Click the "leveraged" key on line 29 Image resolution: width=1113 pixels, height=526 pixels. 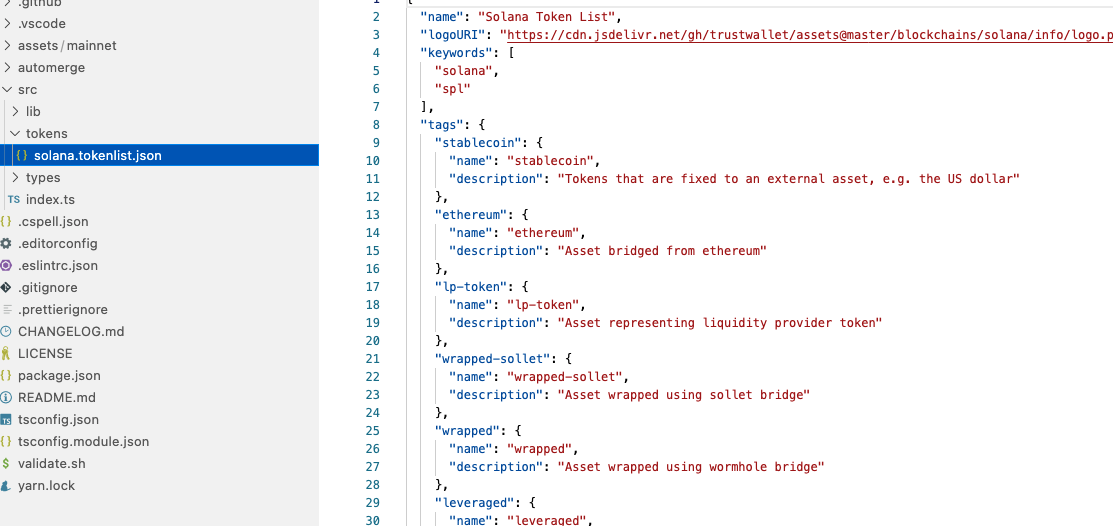(474, 503)
